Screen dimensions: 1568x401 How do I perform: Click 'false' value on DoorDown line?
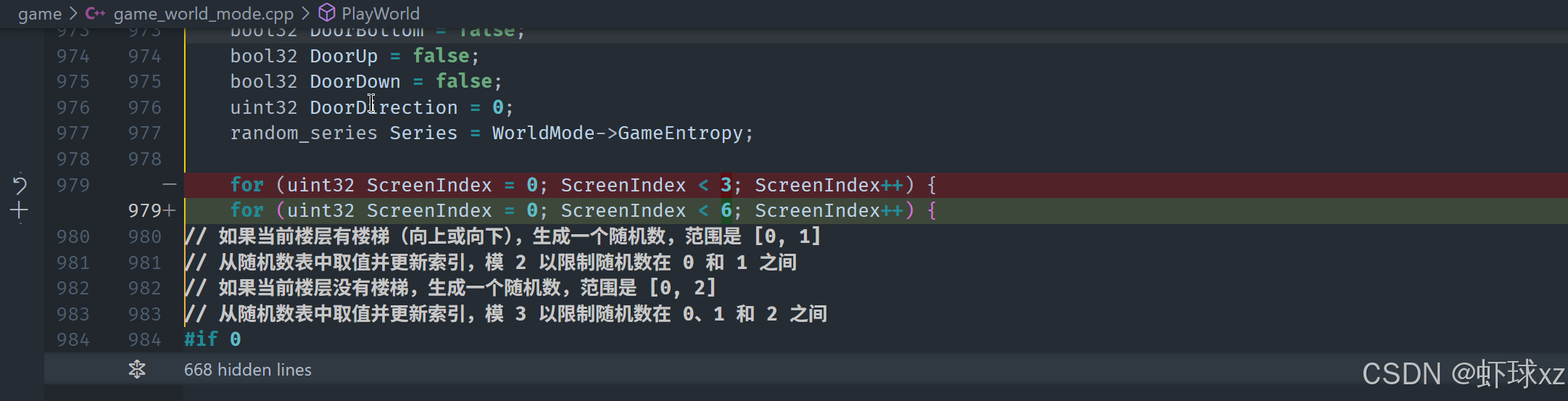(x=464, y=81)
